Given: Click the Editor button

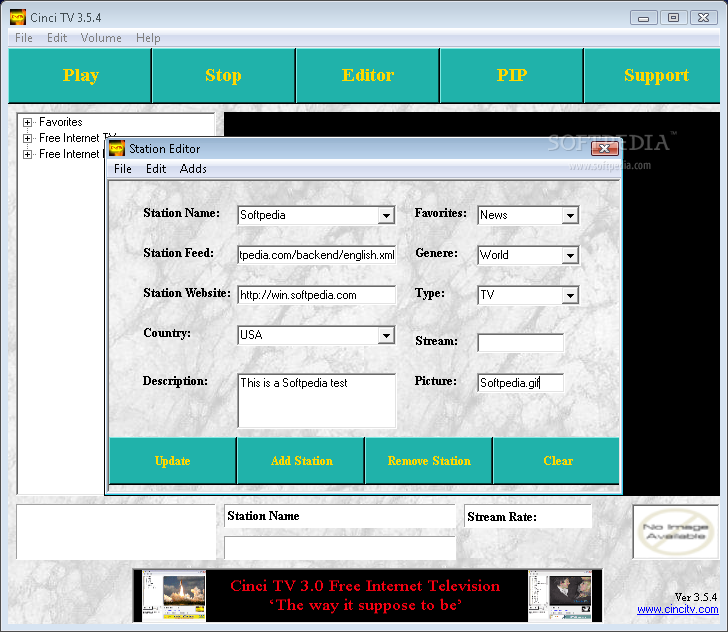Looking at the screenshot, I should (368, 75).
